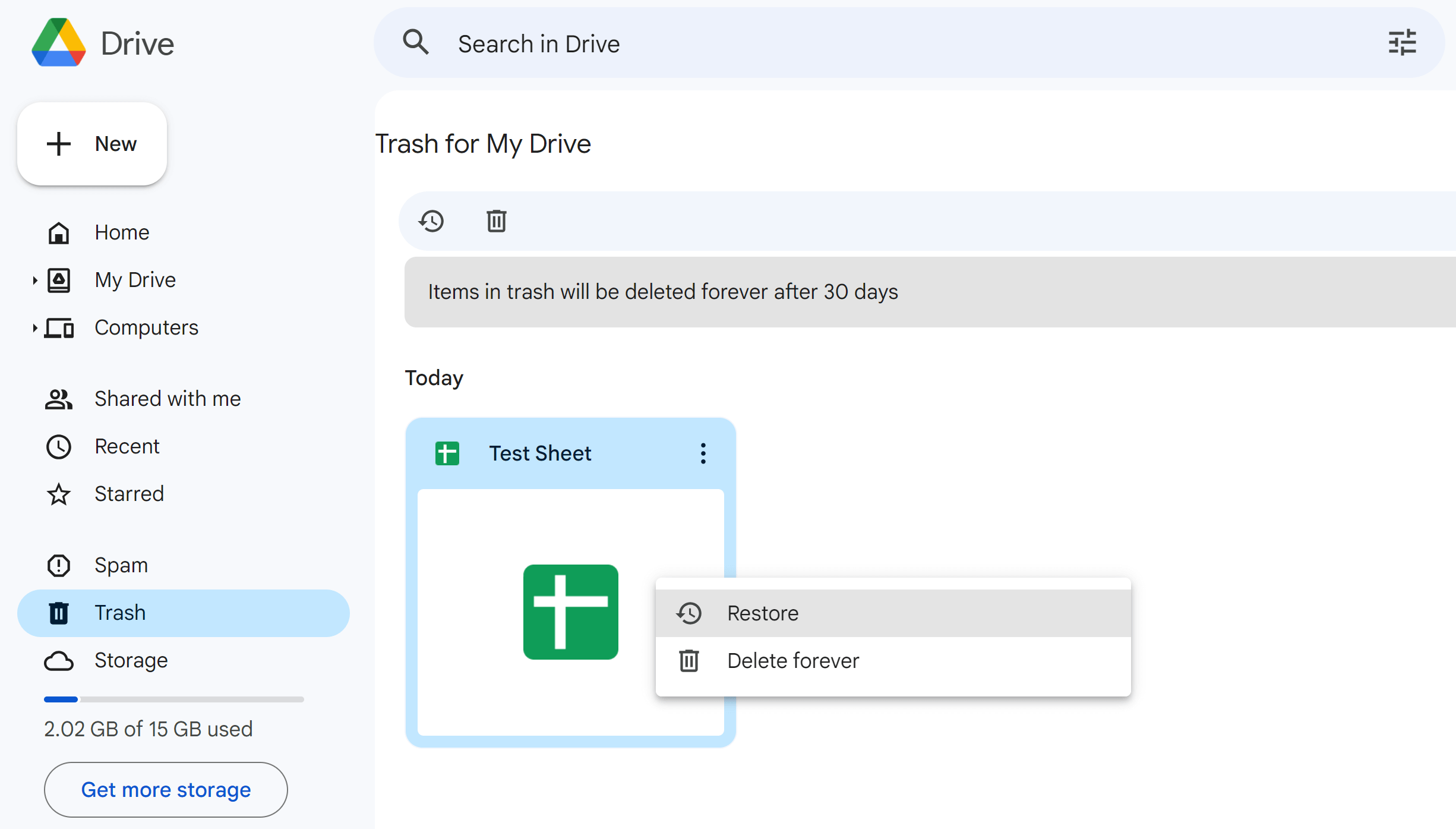Click the Storage cloud icon

[x=58, y=660]
